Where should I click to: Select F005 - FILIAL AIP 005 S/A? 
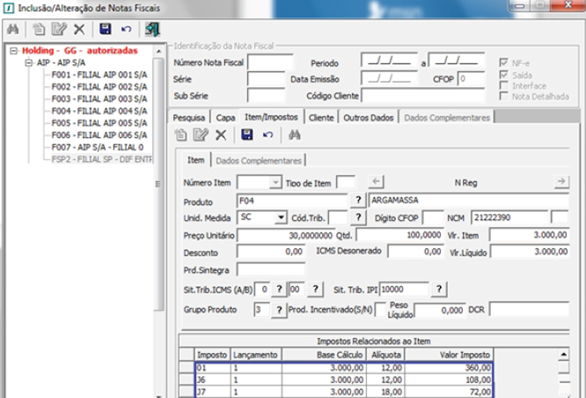click(x=99, y=123)
